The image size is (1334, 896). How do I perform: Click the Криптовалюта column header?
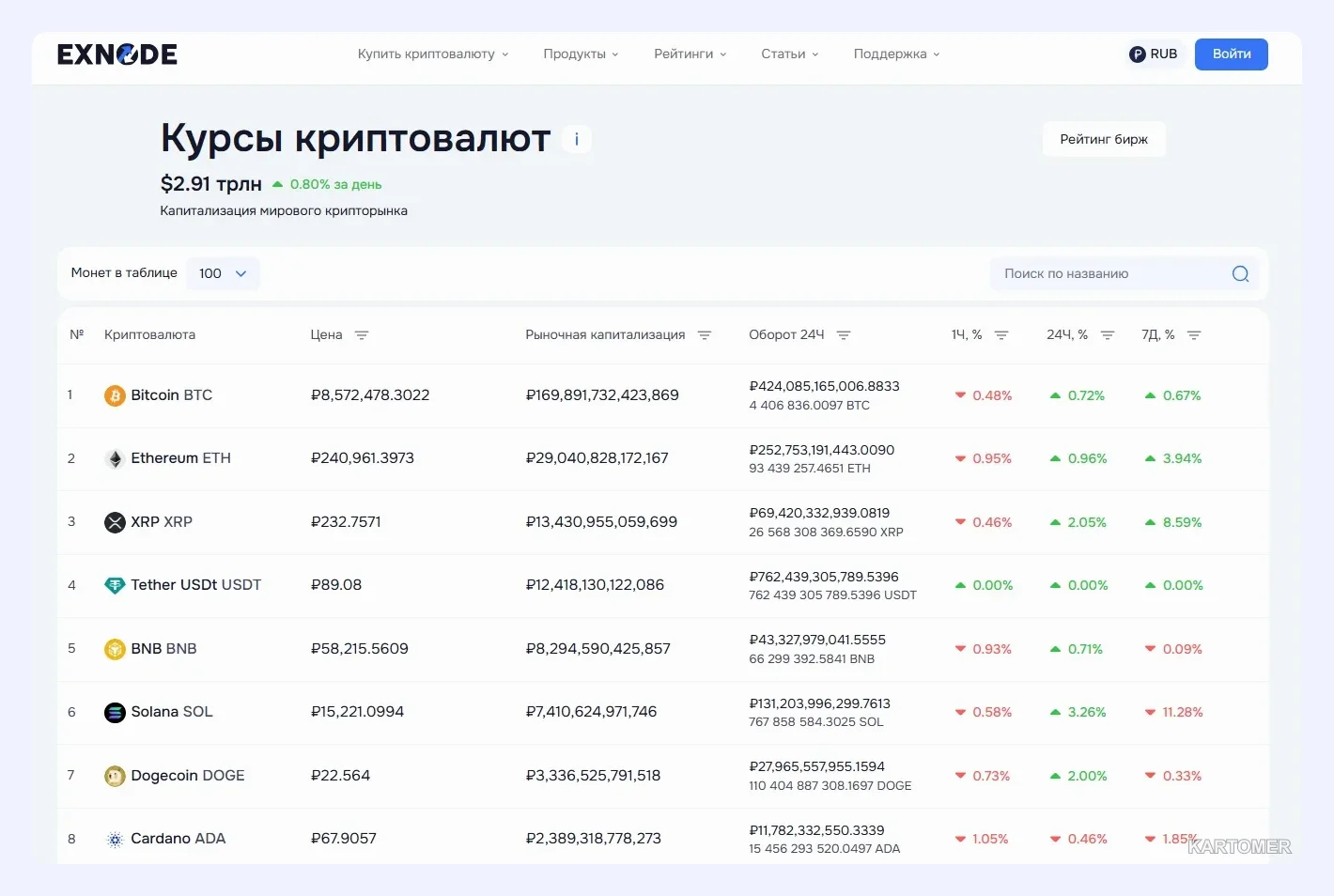point(149,334)
